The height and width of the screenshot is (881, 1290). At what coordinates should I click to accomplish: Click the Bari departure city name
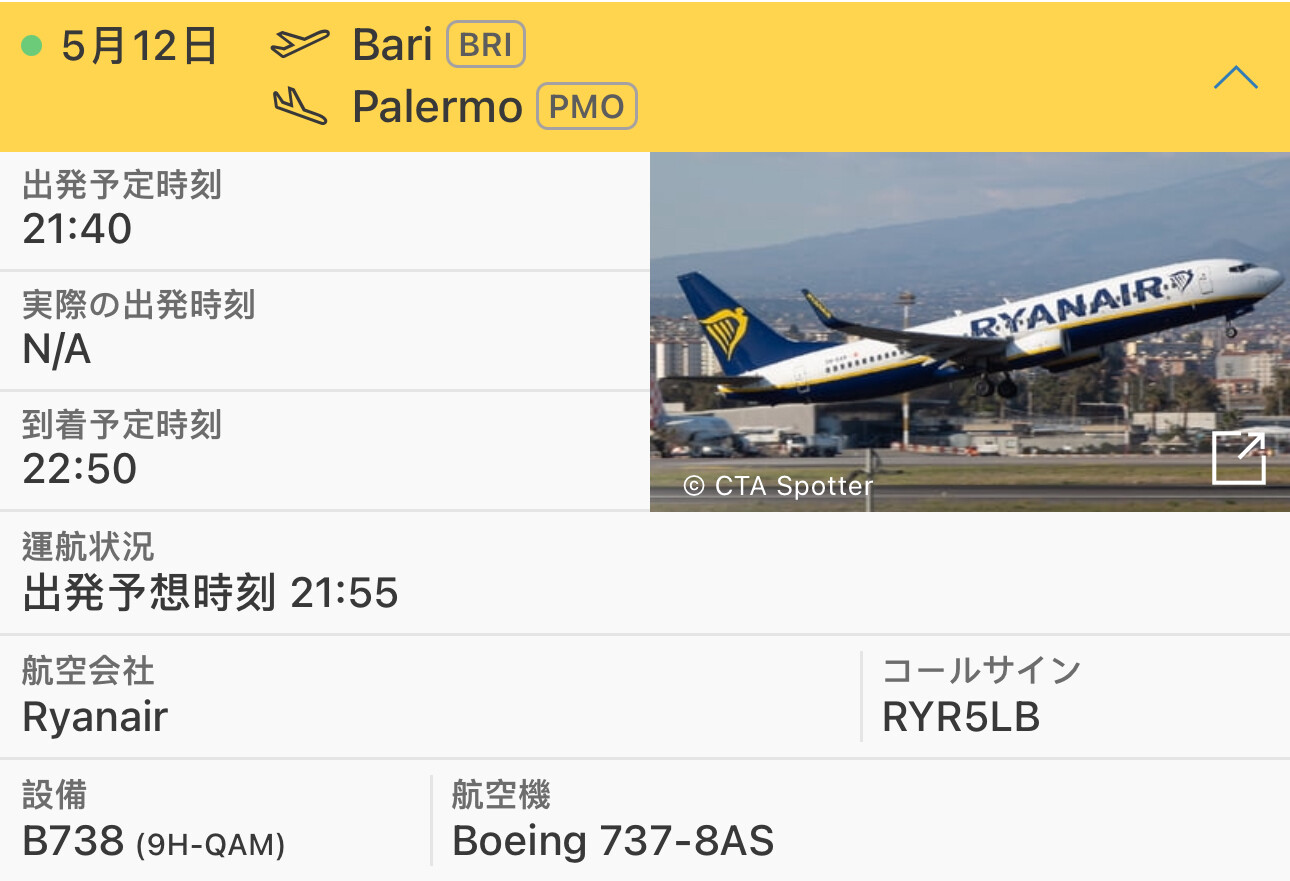392,45
